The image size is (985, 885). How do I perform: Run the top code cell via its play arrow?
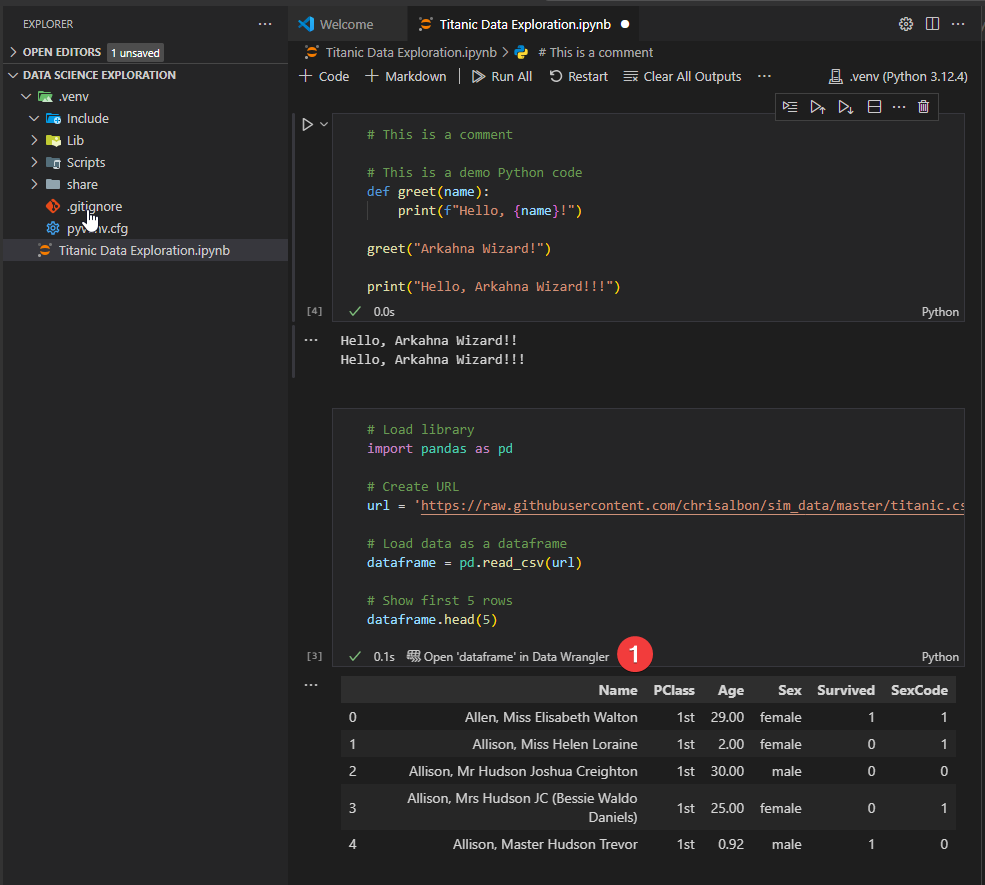[306, 124]
